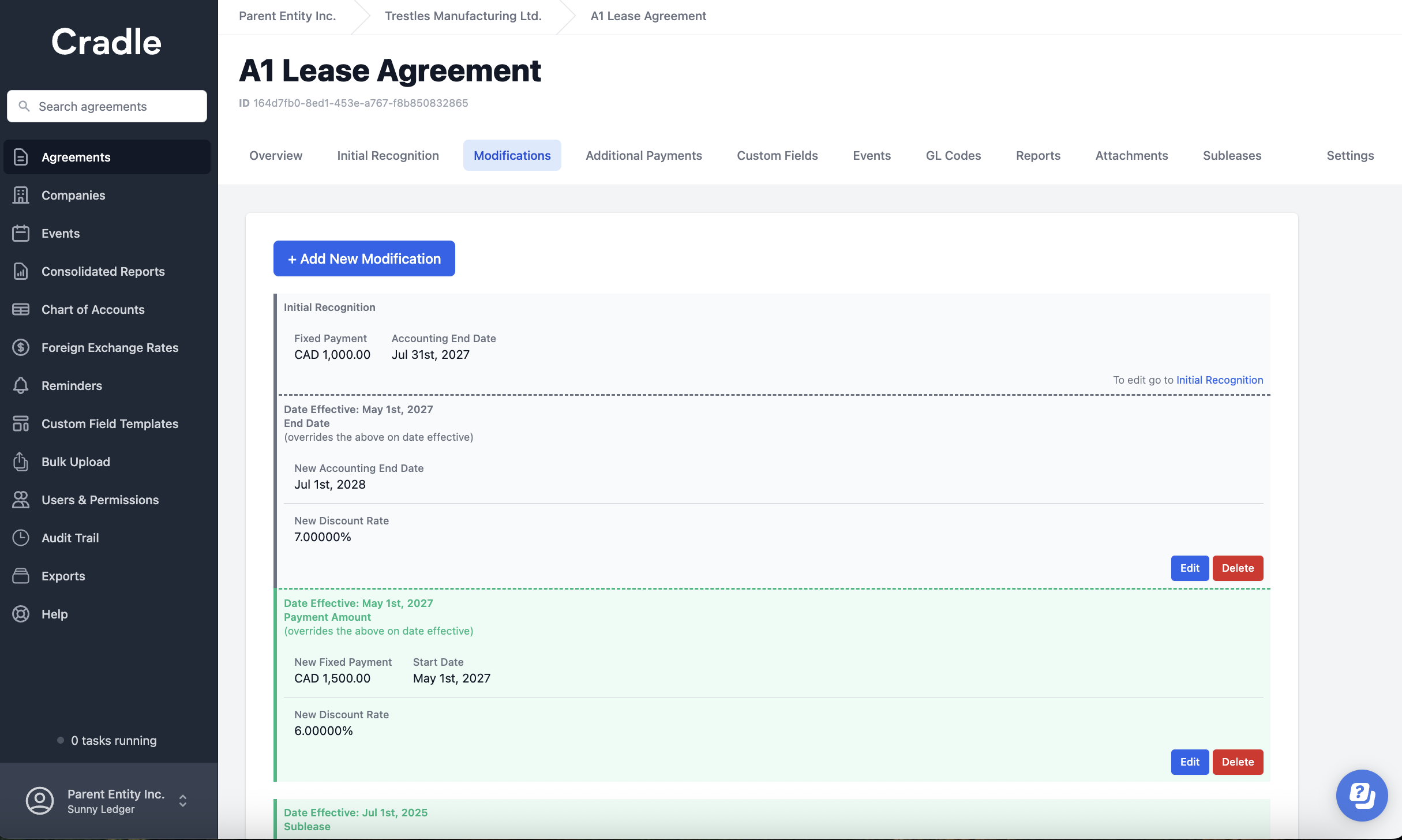The image size is (1402, 840).
Task: Follow the Initial Recognition edit link
Action: click(1219, 380)
